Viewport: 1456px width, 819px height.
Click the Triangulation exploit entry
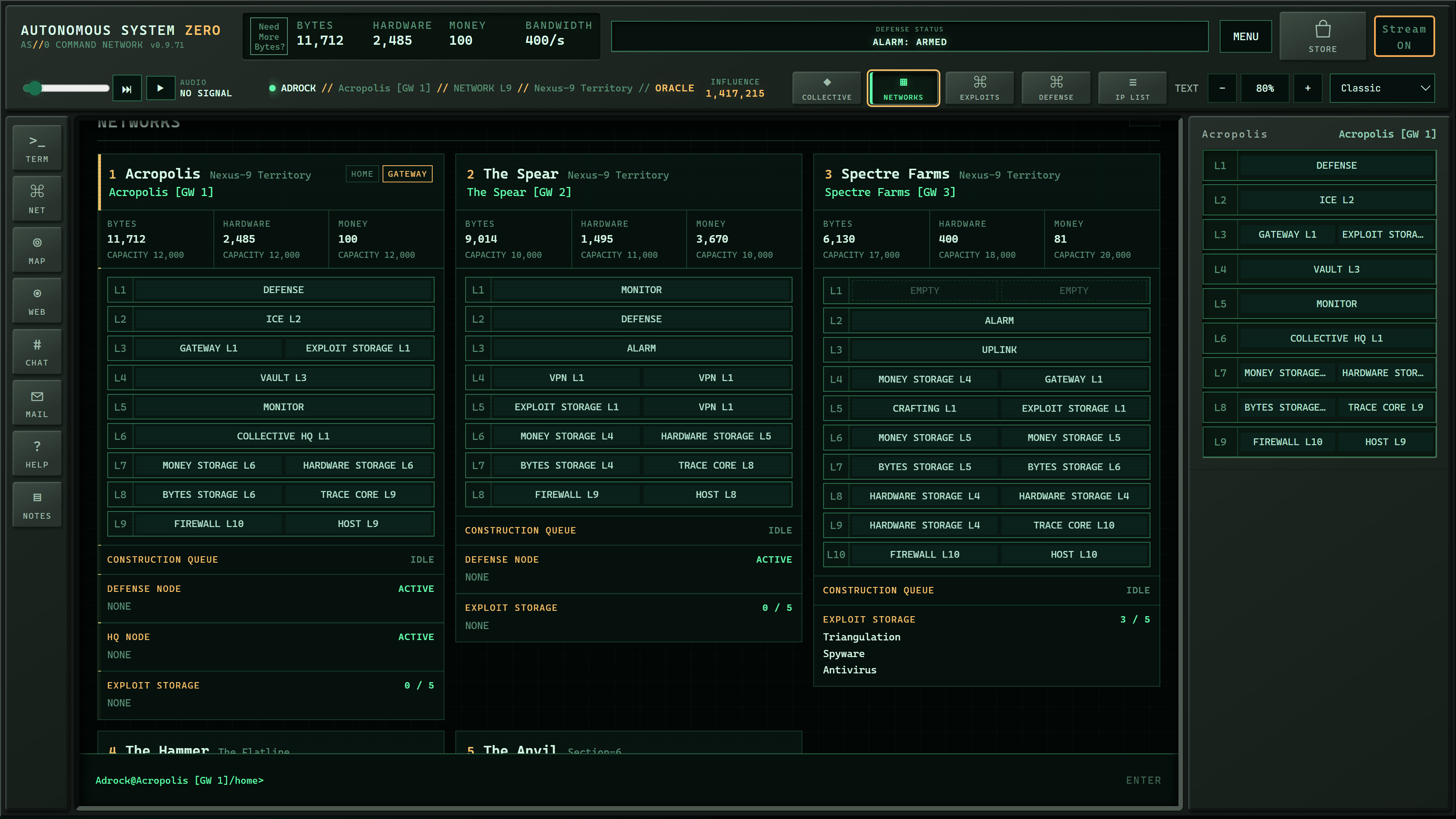click(861, 637)
